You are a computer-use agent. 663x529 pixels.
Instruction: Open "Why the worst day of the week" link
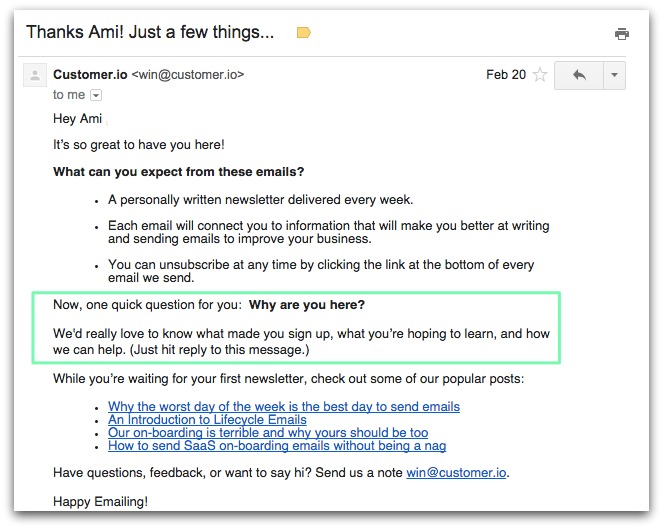pyautogui.click(x=284, y=407)
